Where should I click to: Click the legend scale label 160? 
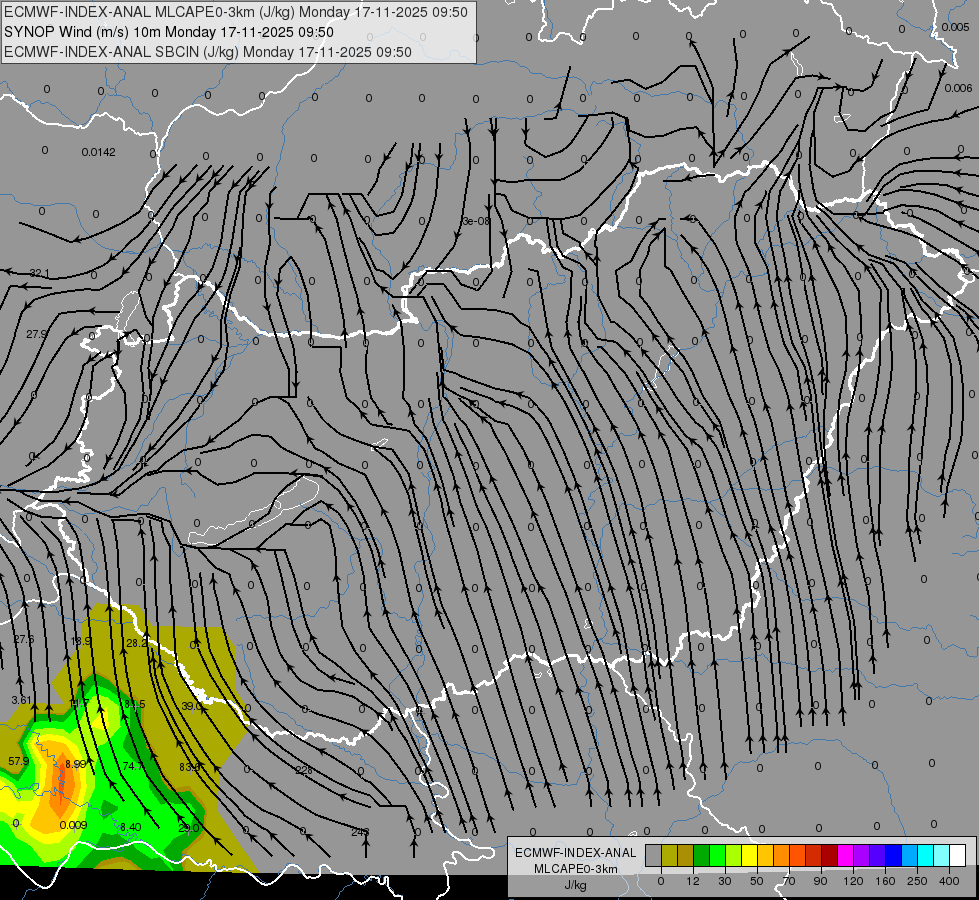885,881
